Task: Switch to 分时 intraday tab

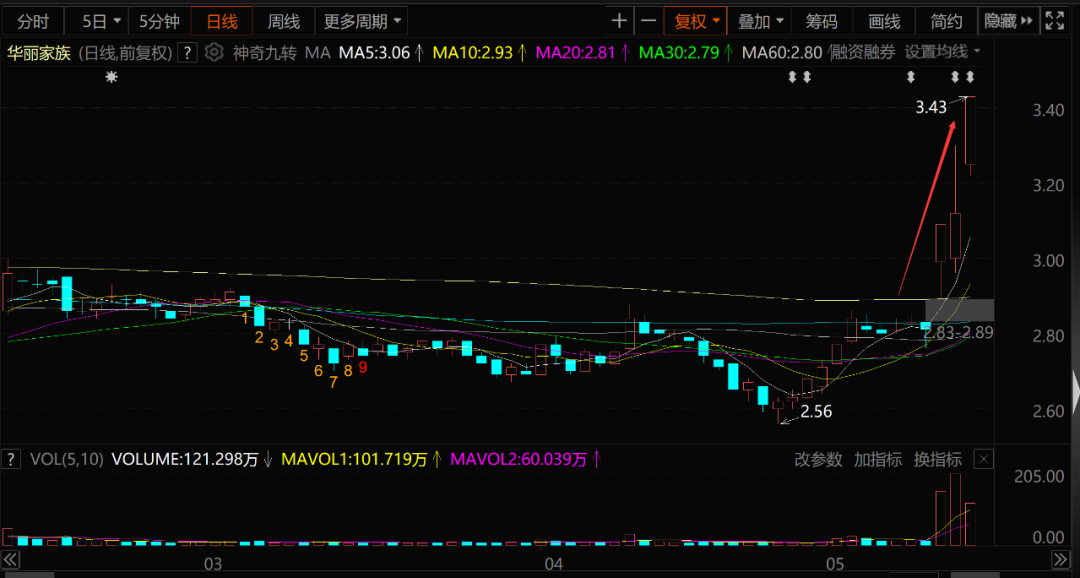Action: point(33,21)
